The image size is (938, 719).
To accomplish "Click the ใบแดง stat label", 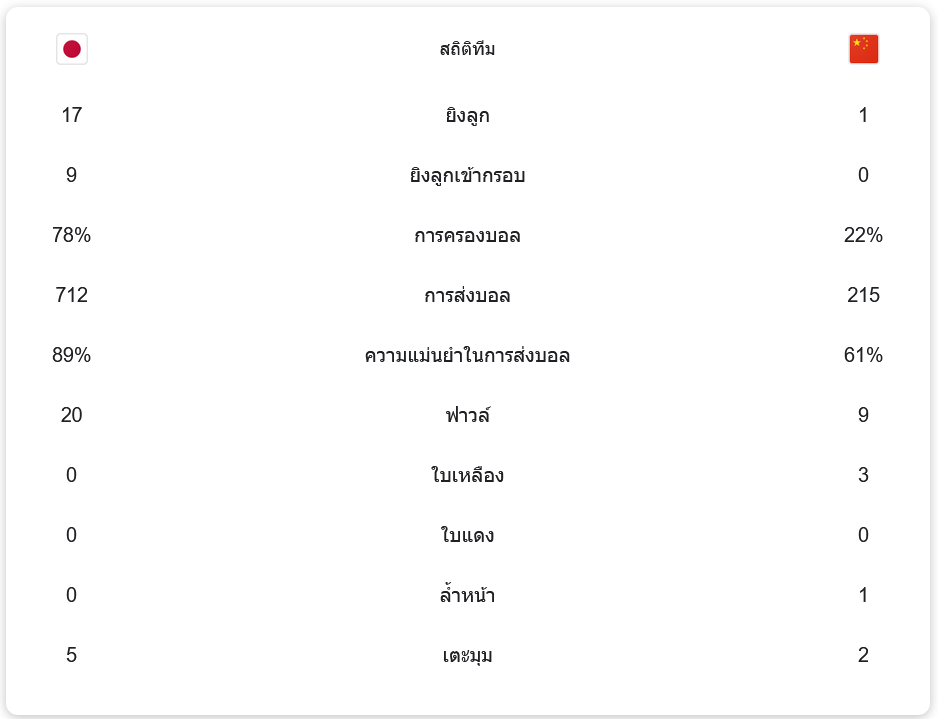I will point(467,535).
